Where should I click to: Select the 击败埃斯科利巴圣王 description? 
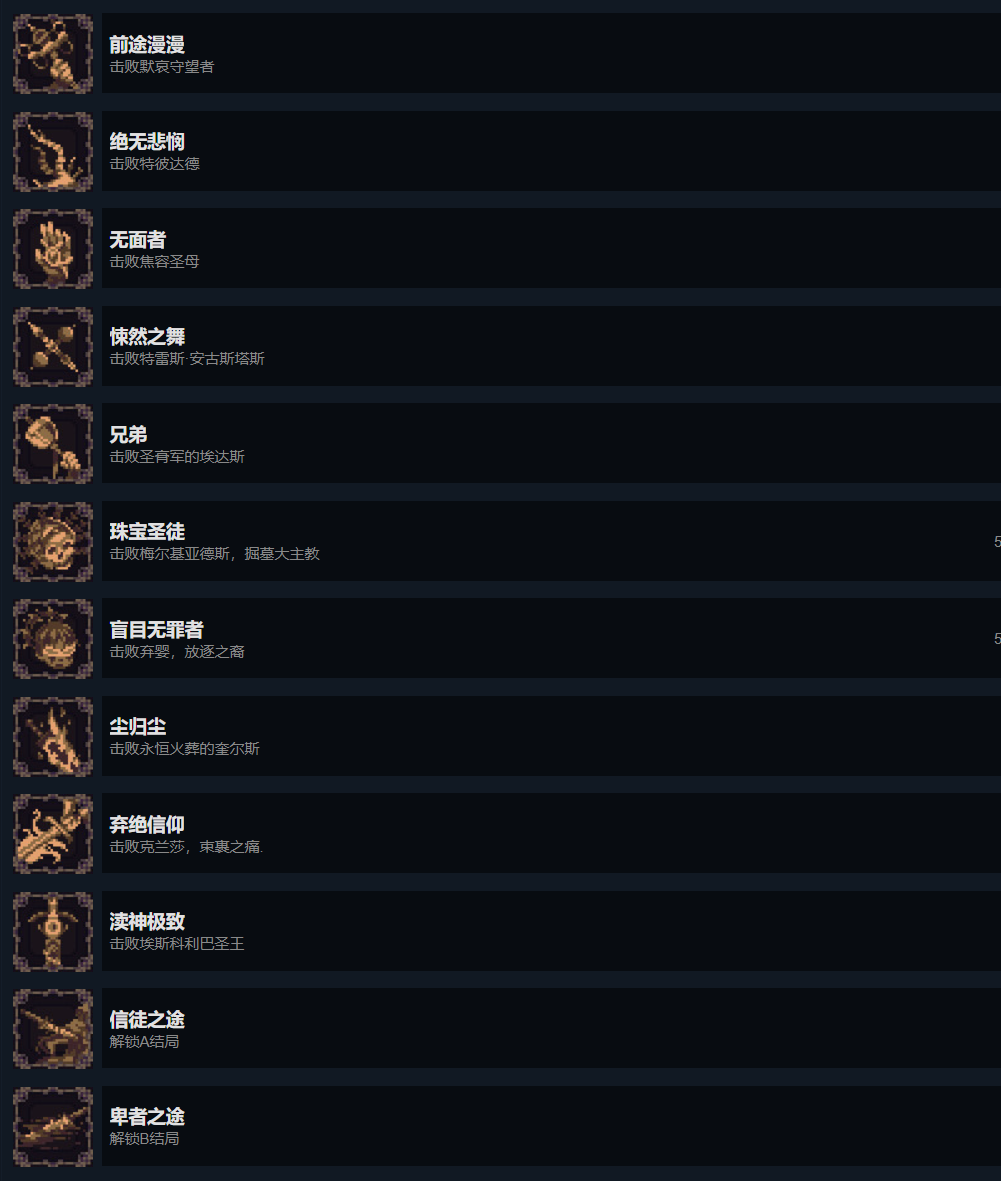tap(177, 944)
